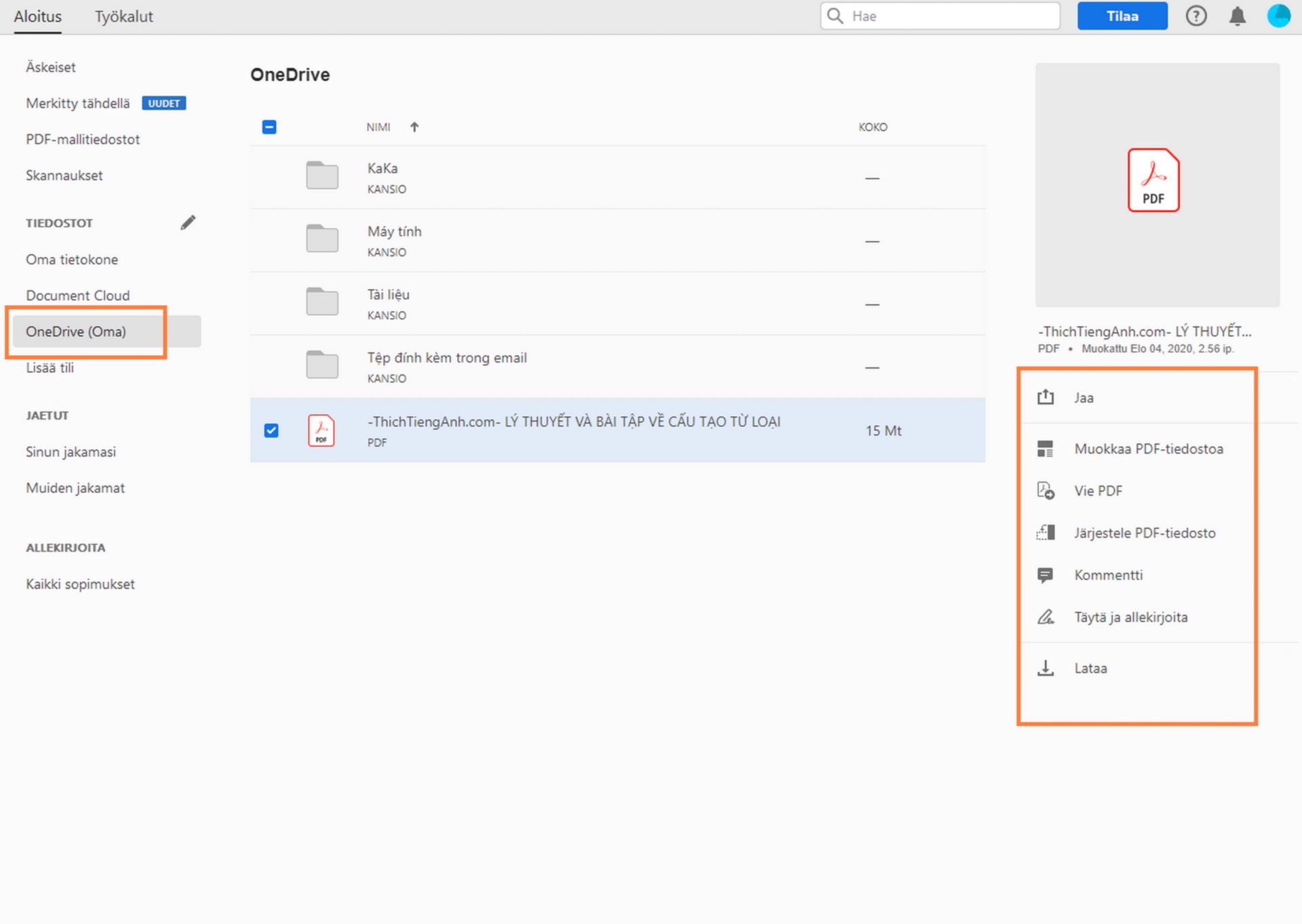Open the Järjestele PDF-tiedosto organize icon
The image size is (1302, 924).
(1046, 533)
